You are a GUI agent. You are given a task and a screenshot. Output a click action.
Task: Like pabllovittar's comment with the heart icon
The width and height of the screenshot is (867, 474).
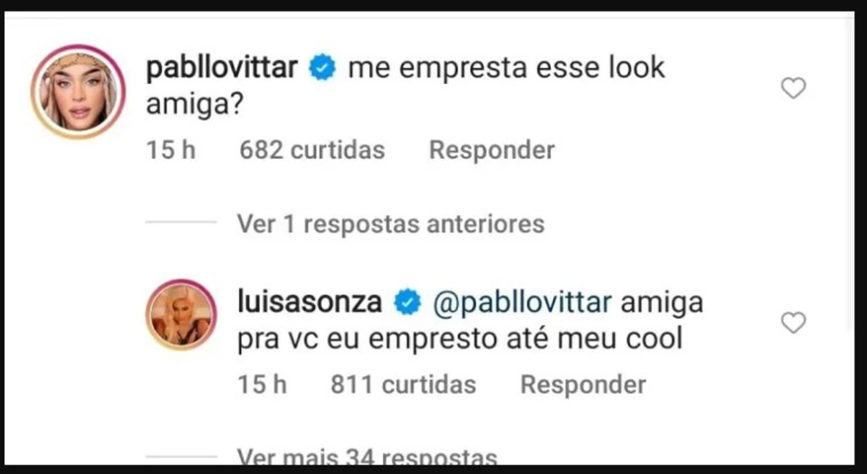793,88
